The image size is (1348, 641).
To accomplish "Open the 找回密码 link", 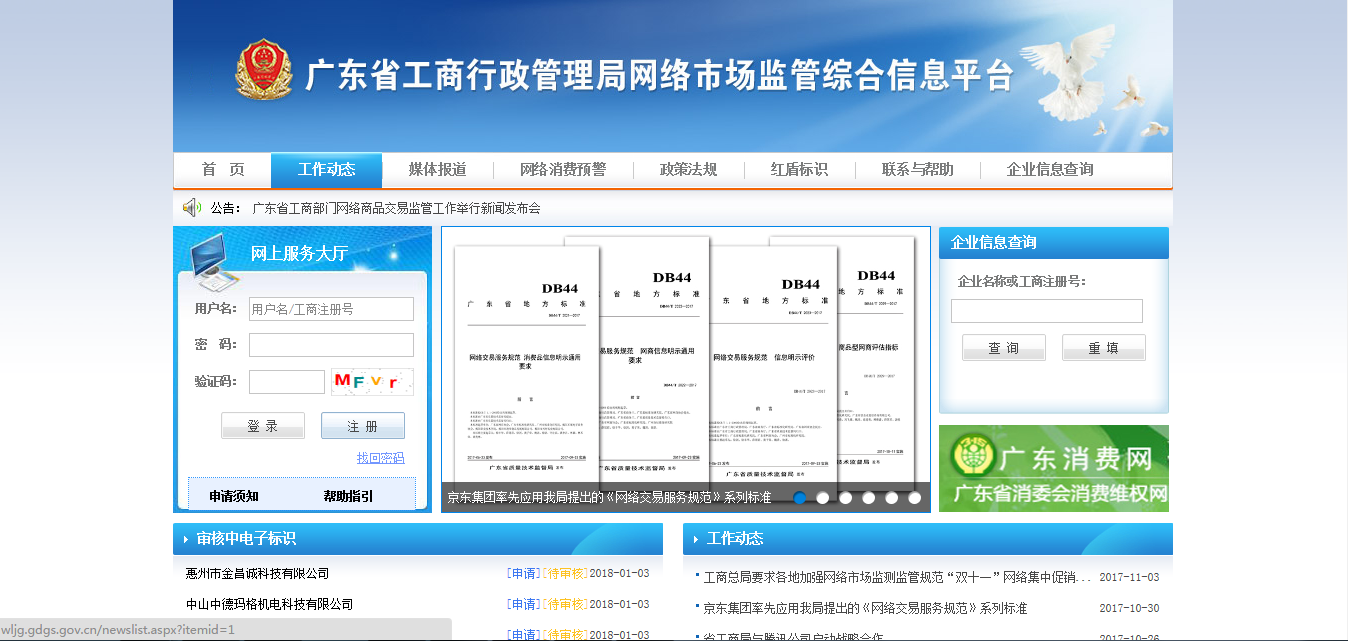I will [x=381, y=458].
